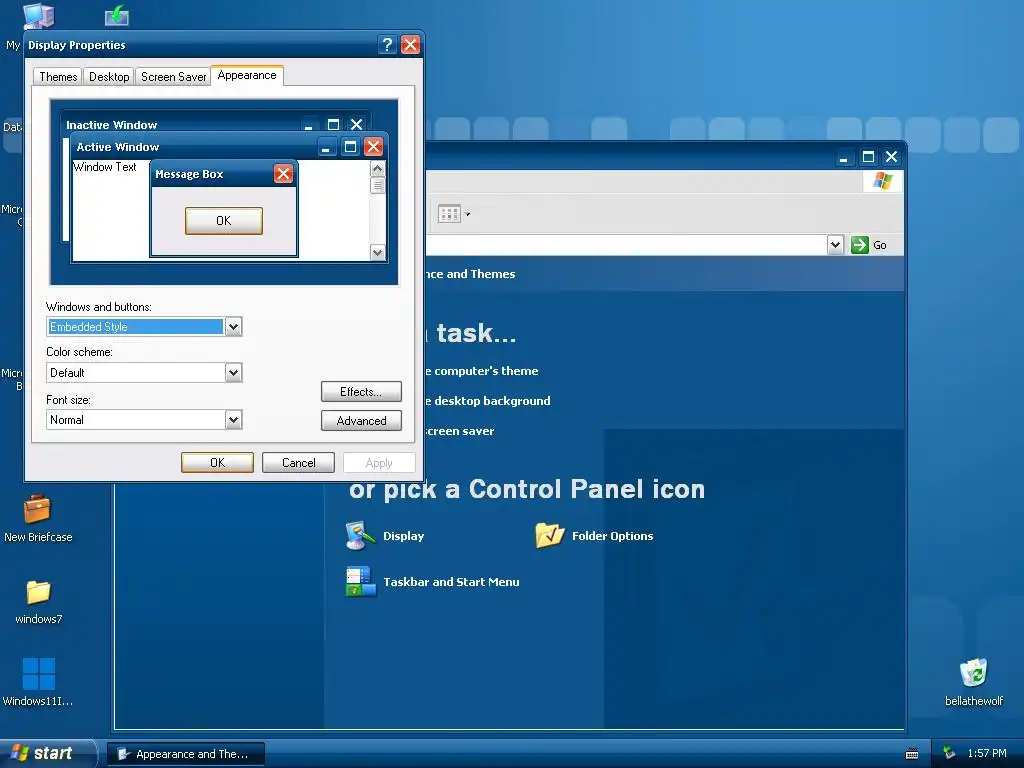
Task: Open the New Briefcase desktop icon
Action: coord(38,519)
